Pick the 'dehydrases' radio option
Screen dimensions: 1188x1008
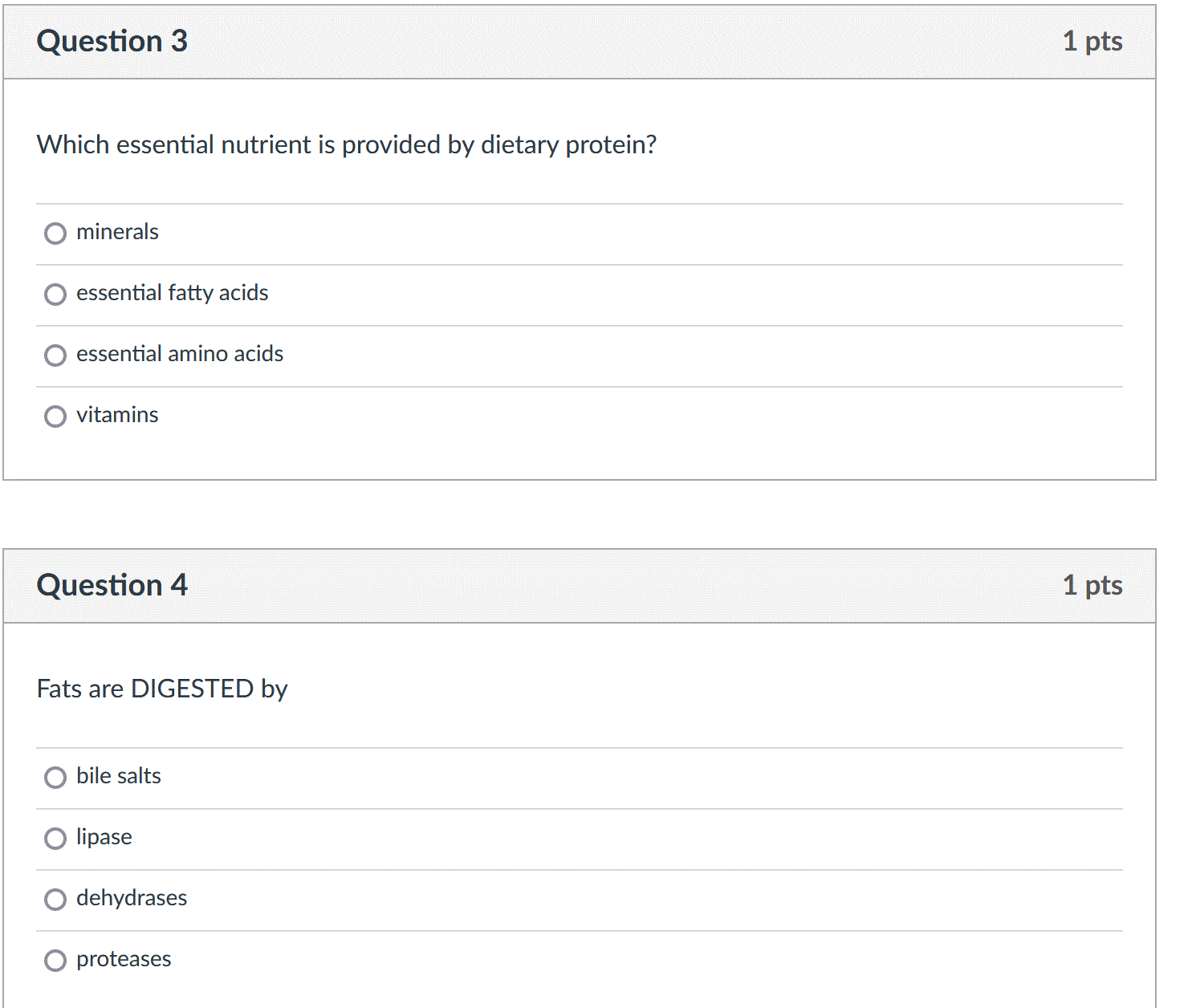click(55, 900)
